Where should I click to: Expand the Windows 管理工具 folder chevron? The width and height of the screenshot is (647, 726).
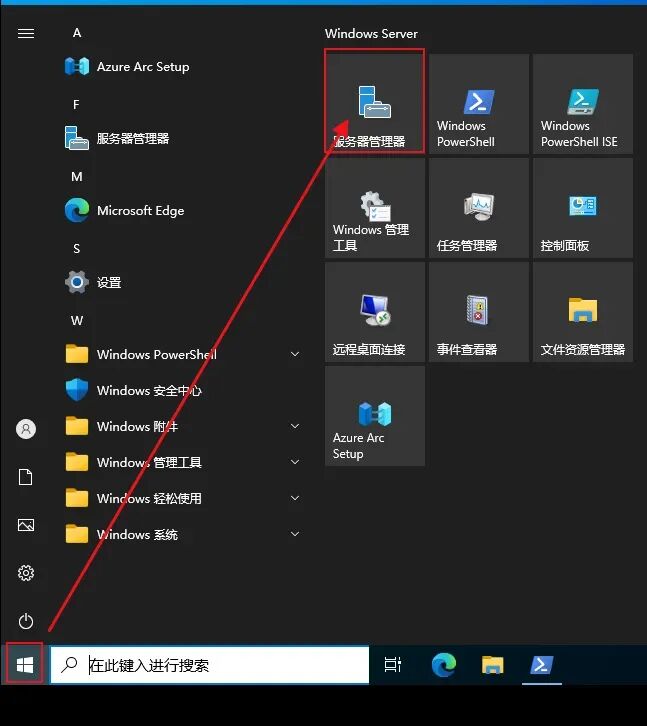[x=295, y=462]
